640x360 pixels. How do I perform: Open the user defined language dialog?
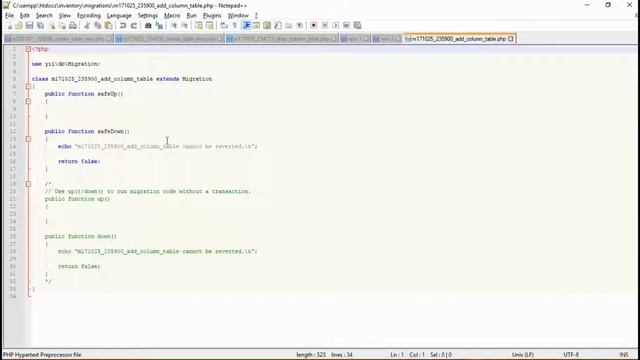click(x=256, y=26)
